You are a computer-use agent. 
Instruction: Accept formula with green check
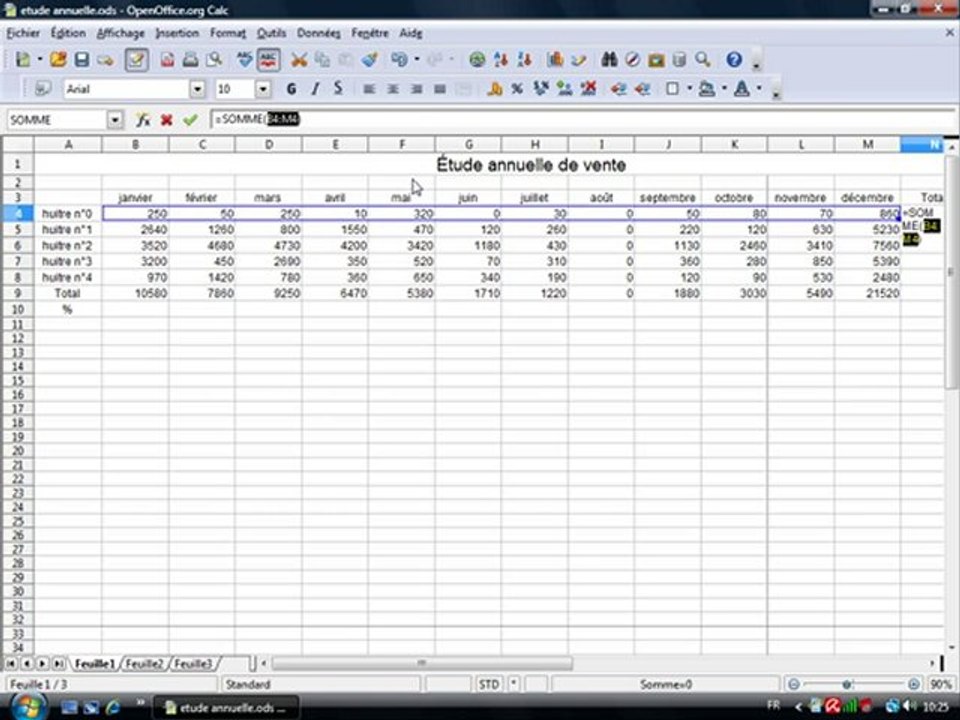190,119
